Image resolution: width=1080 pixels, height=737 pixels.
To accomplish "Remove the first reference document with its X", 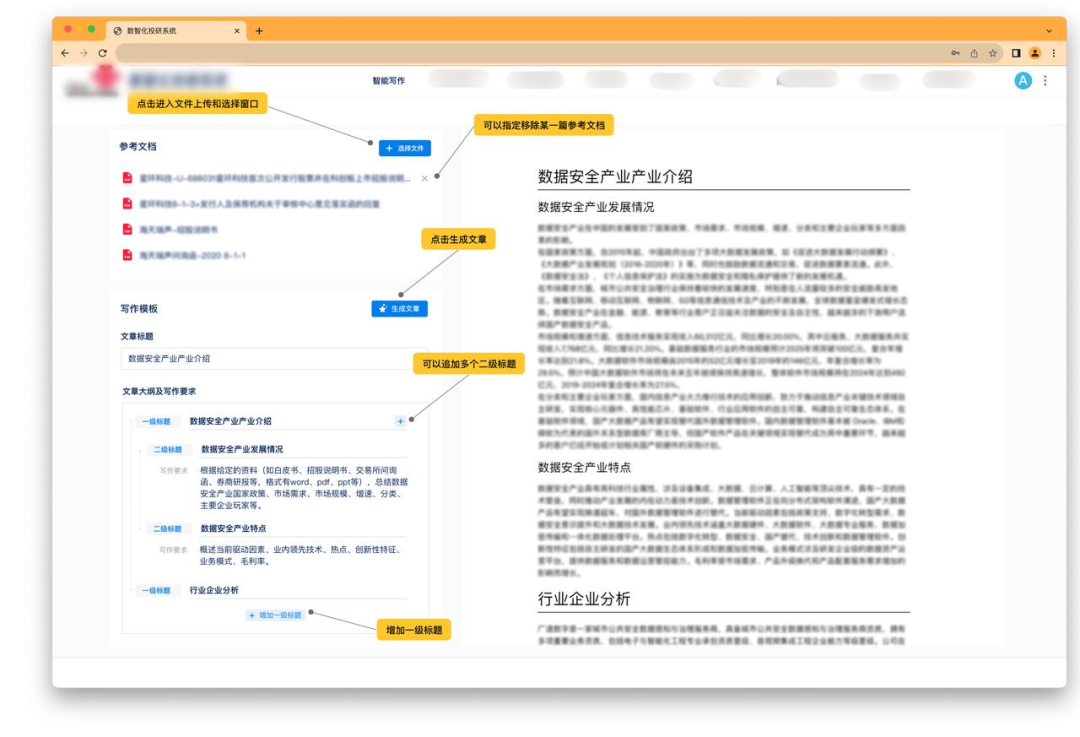I will 425,178.
